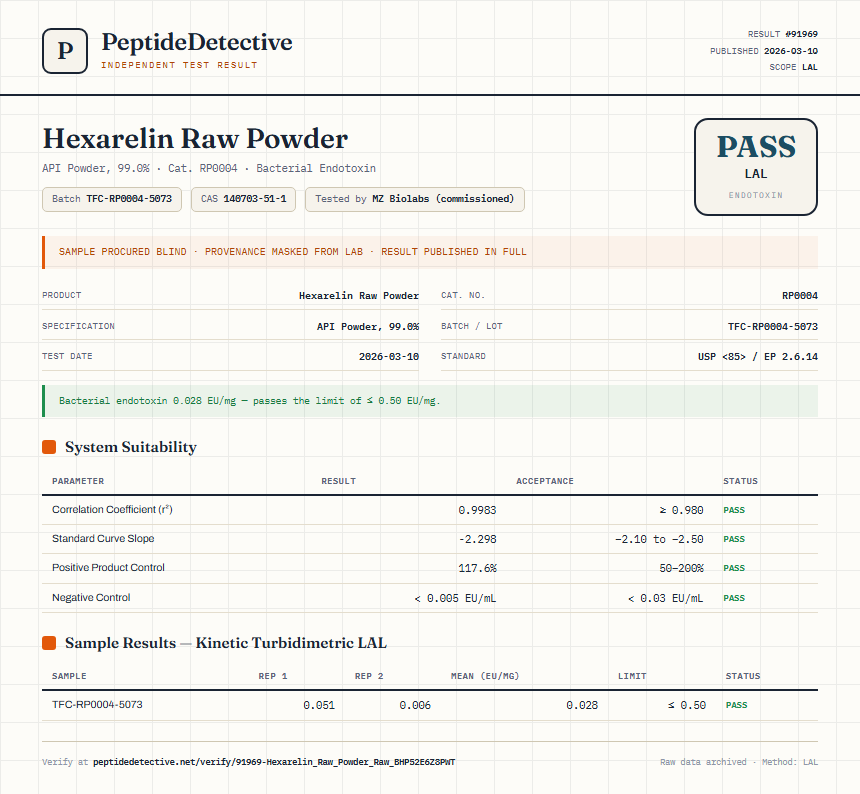The height and width of the screenshot is (794, 860).
Task: Click the PASS LAL endotoxin badge
Action: click(756, 167)
